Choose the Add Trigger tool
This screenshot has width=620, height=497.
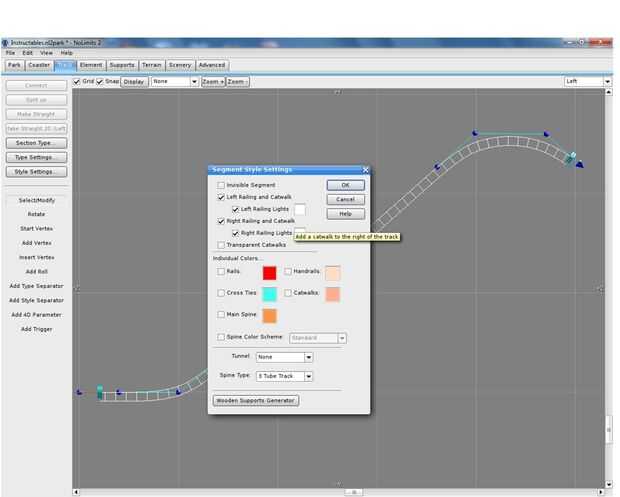(x=36, y=329)
